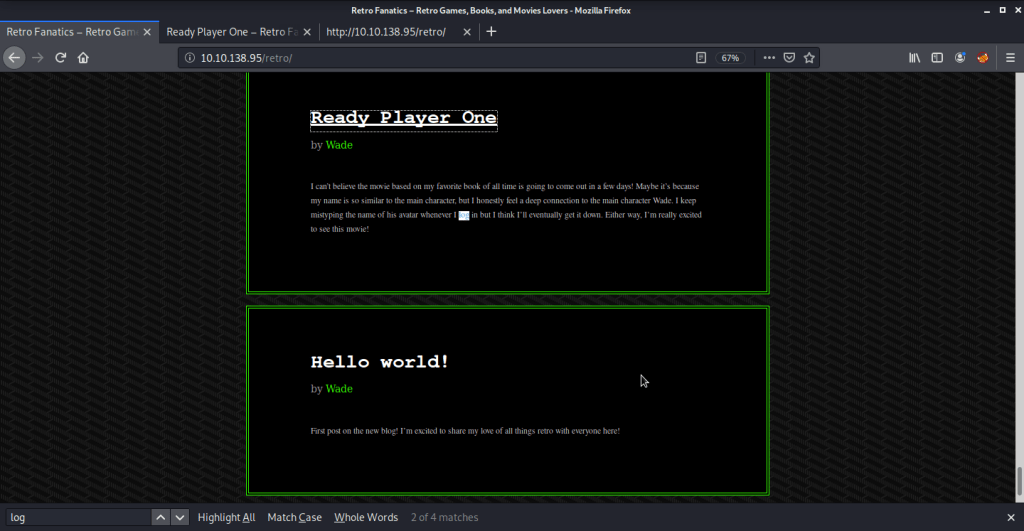Open the Firefox hamburger menu

[x=1008, y=58]
